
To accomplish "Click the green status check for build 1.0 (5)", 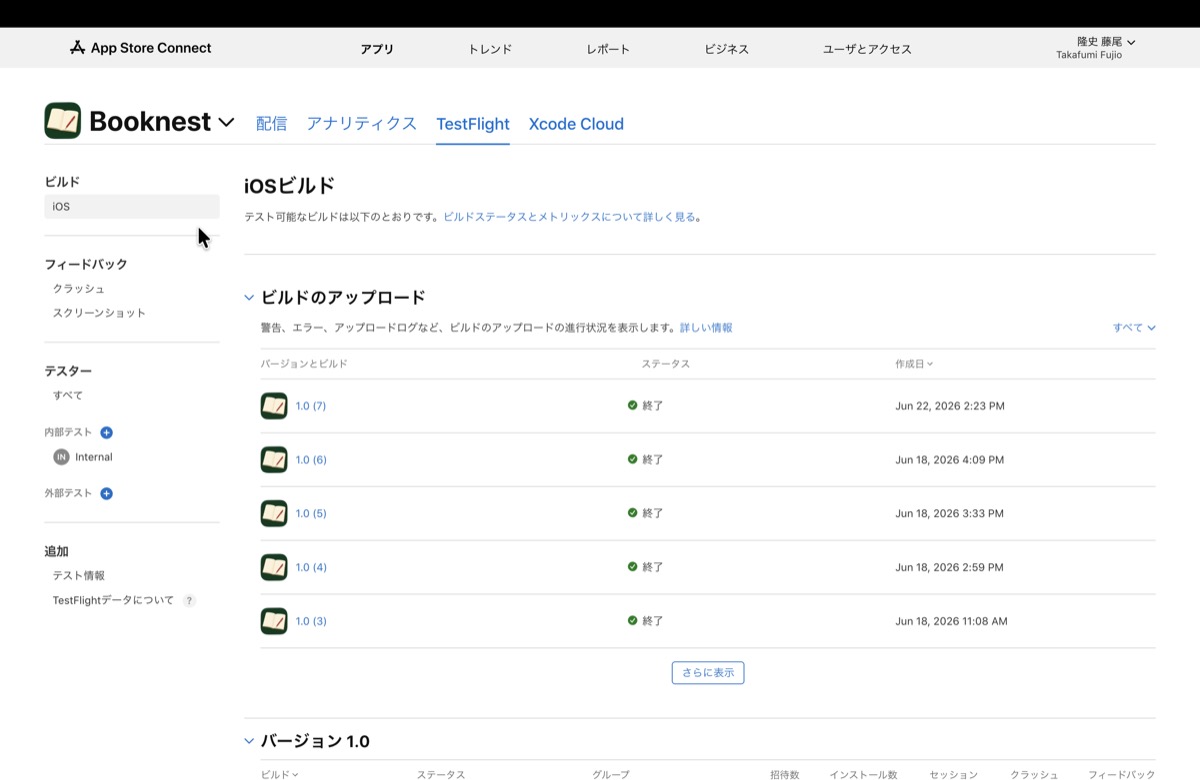I will point(632,513).
